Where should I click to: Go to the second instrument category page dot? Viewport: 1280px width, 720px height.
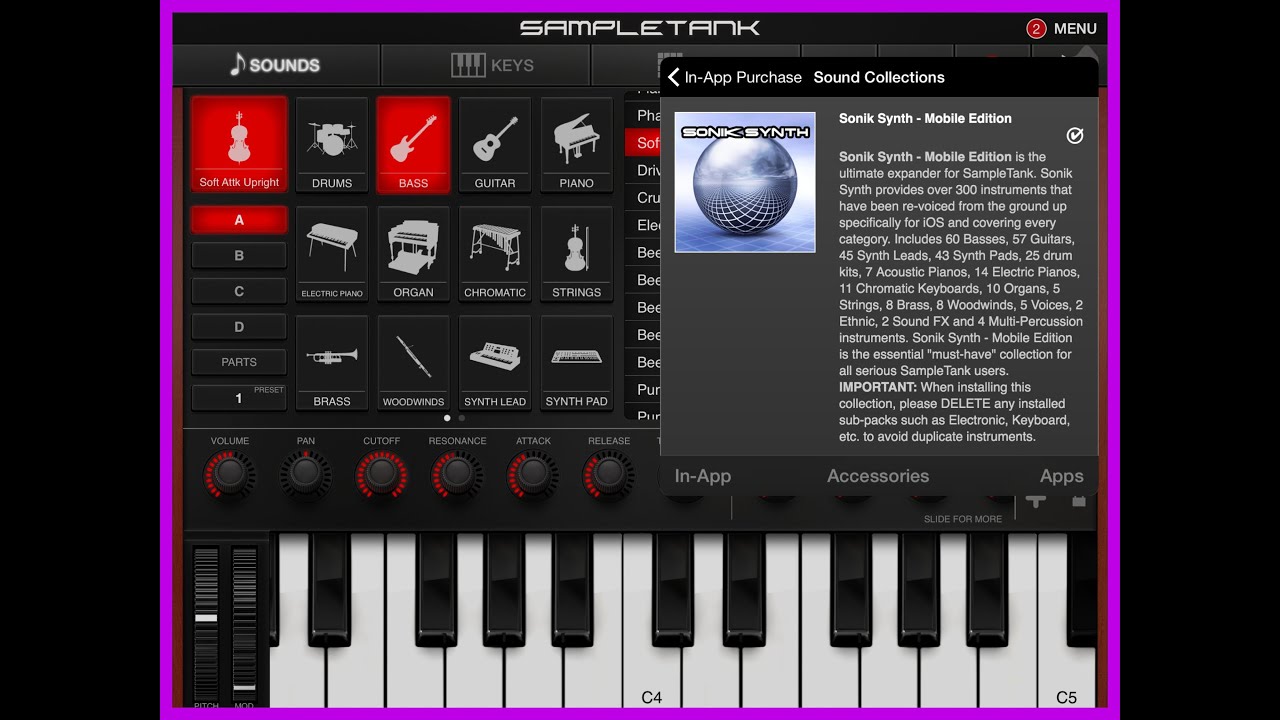(x=461, y=418)
